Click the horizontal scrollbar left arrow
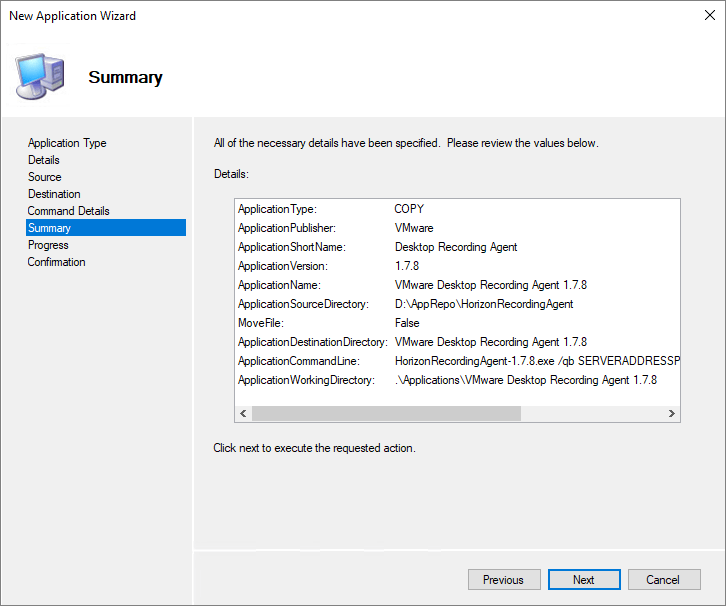 243,414
